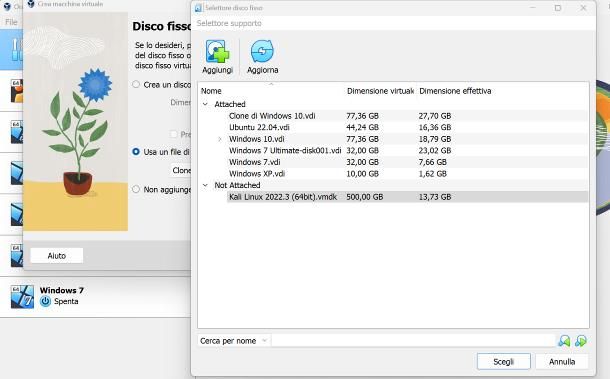The width and height of the screenshot is (610, 379).
Task: Open the Cerca per nome dropdown
Action: (x=233, y=341)
